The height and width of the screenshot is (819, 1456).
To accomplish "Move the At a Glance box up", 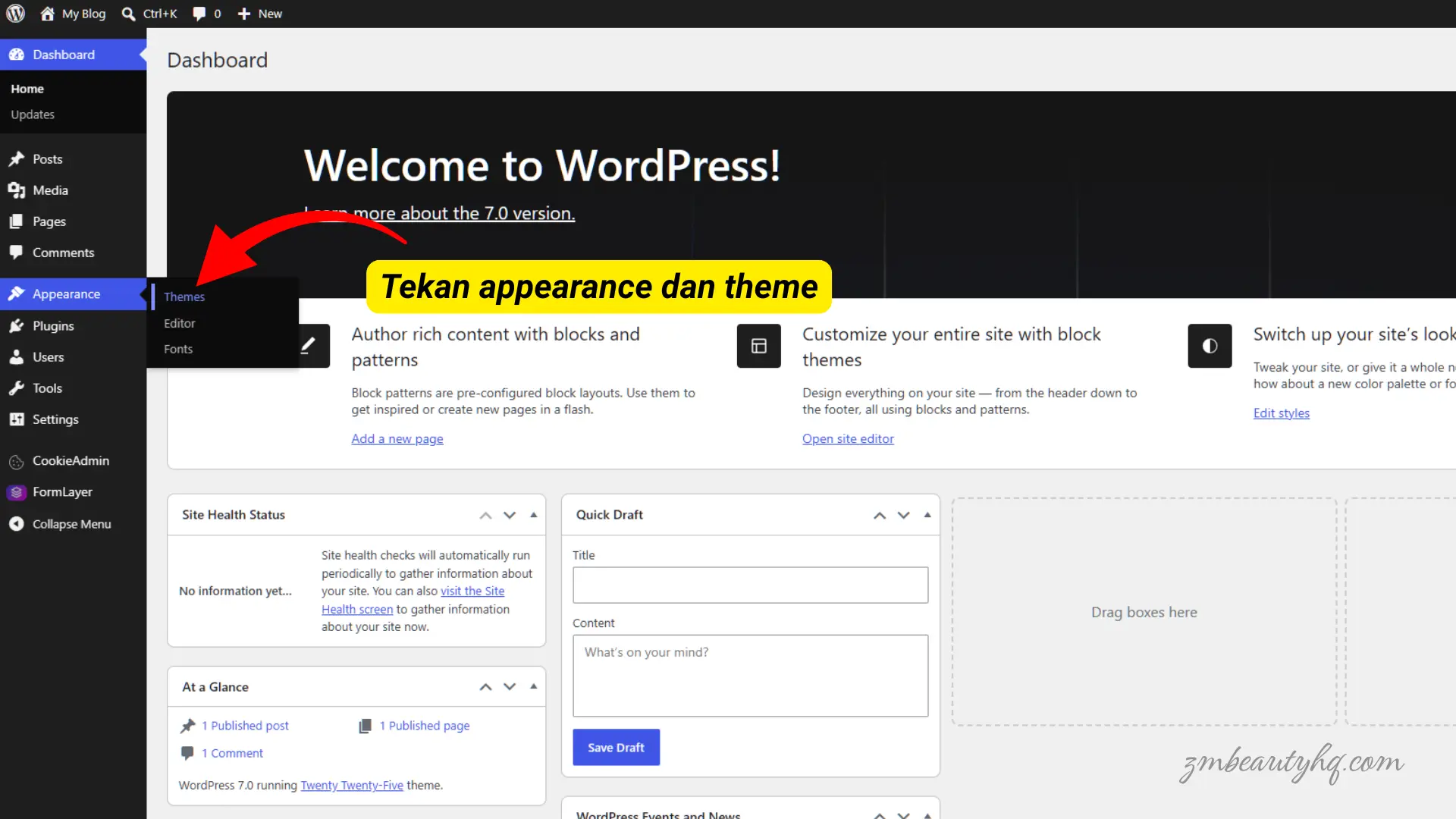I will [x=485, y=687].
